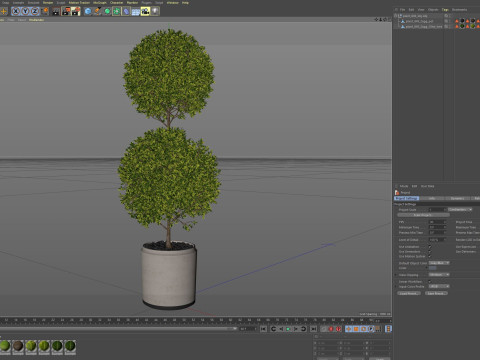Switch to the Info tab in Attributes
Viewport: 480px width, 360px height.
point(432,198)
